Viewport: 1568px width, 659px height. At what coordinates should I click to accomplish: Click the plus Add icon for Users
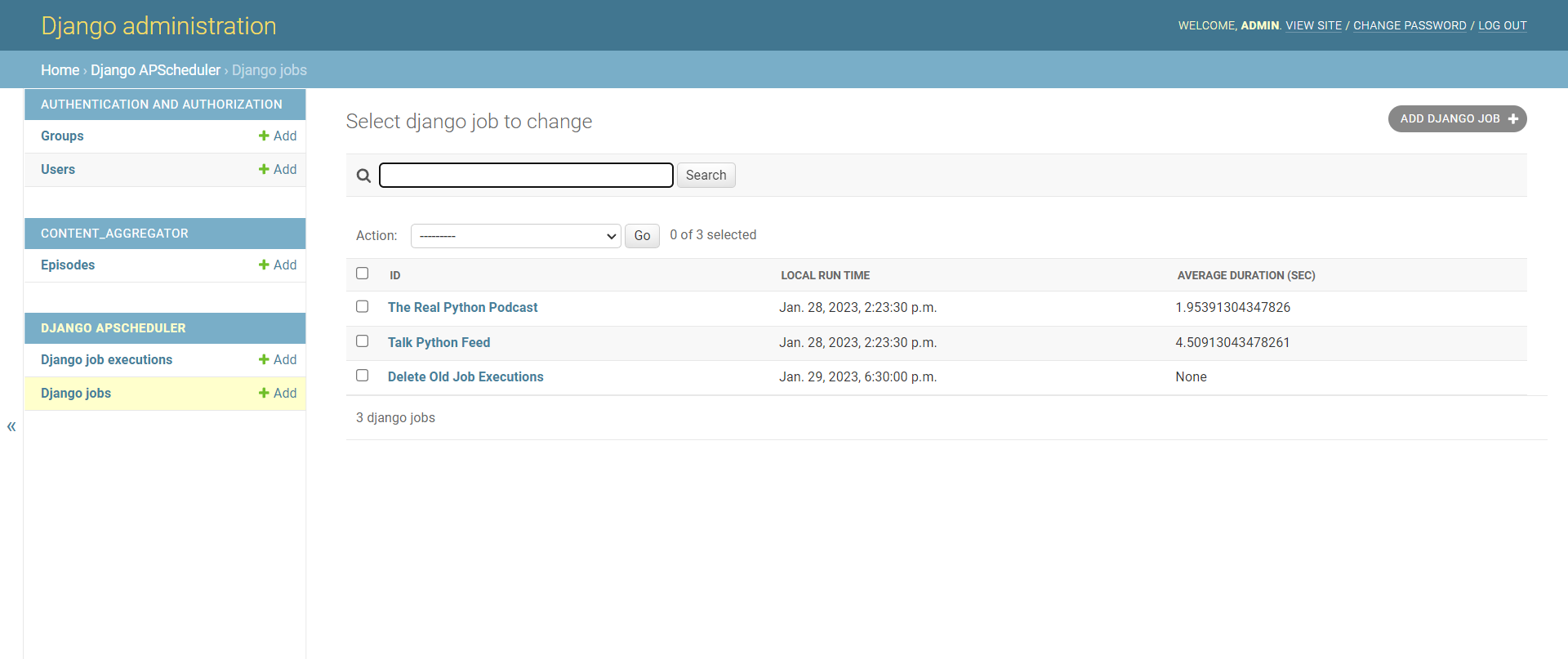click(264, 169)
